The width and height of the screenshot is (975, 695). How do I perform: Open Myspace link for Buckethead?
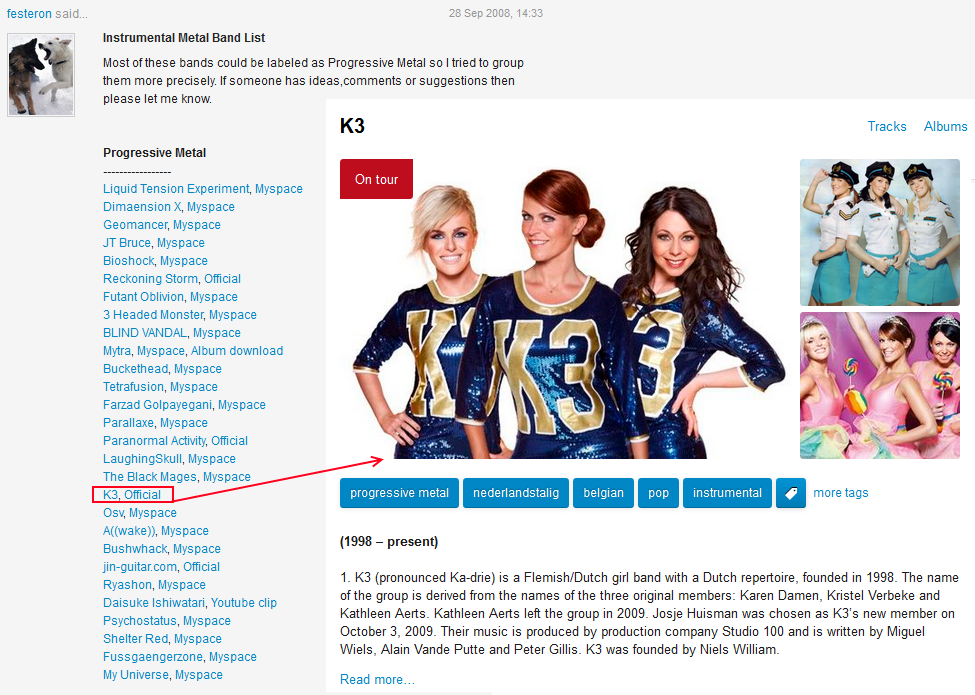click(198, 369)
